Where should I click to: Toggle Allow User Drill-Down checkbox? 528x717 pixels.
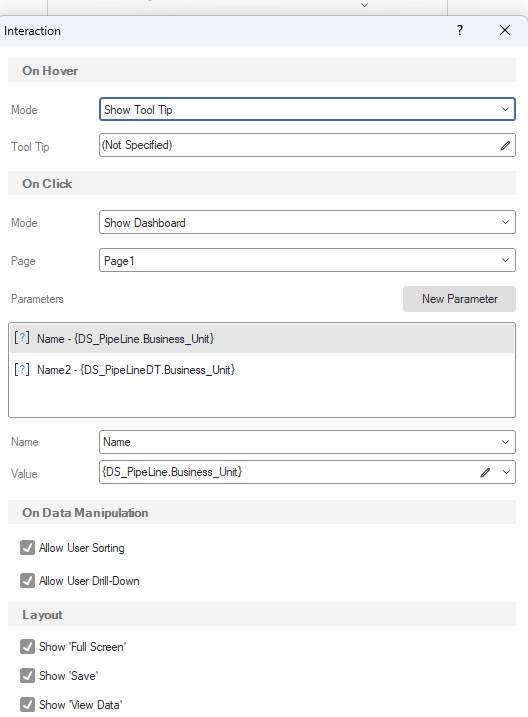[27, 580]
